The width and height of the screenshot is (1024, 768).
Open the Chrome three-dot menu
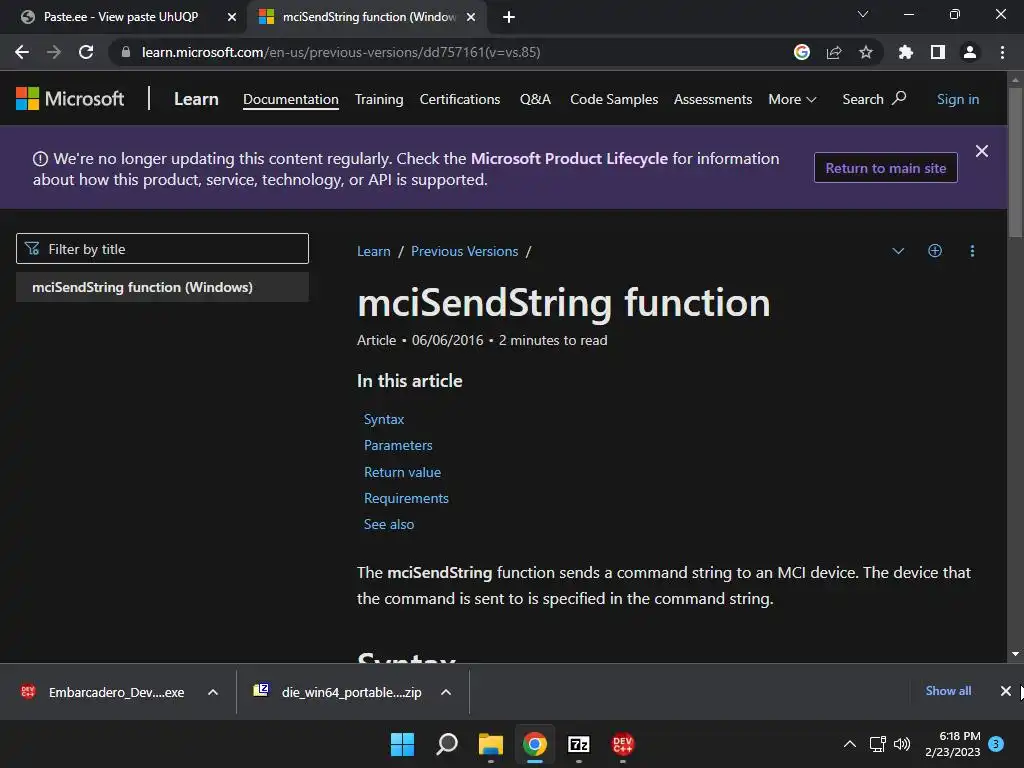[x=1002, y=52]
